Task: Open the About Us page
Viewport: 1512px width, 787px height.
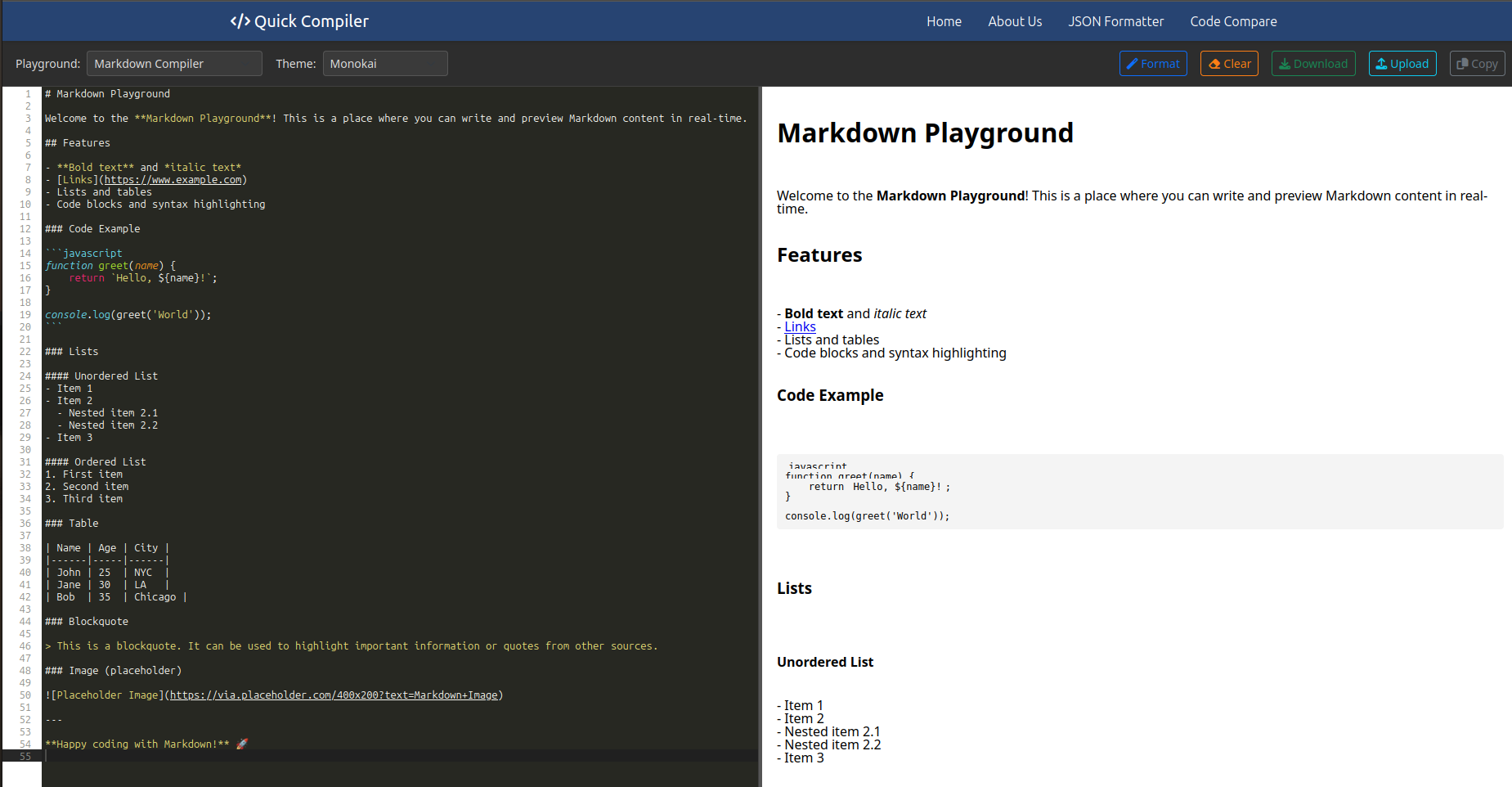Action: coord(1015,21)
